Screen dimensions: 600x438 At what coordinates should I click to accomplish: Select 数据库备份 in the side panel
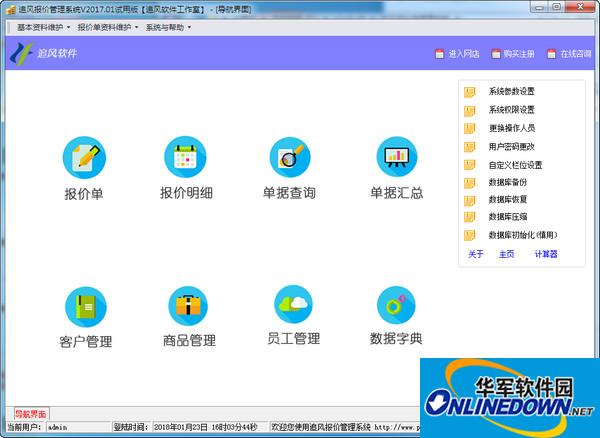coord(508,182)
